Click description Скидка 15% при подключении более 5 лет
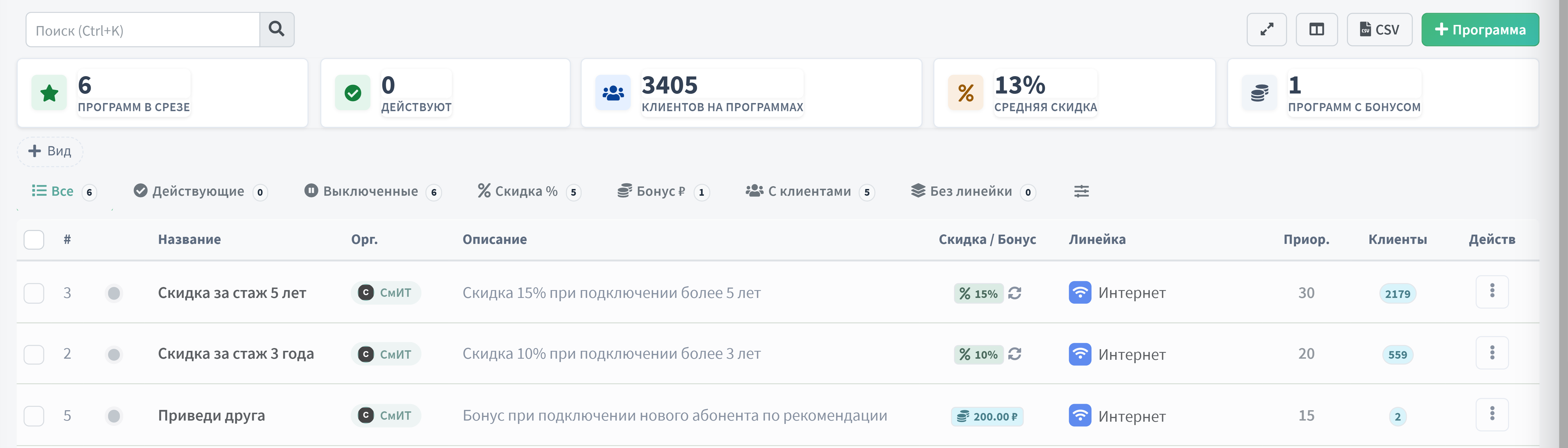 point(611,293)
